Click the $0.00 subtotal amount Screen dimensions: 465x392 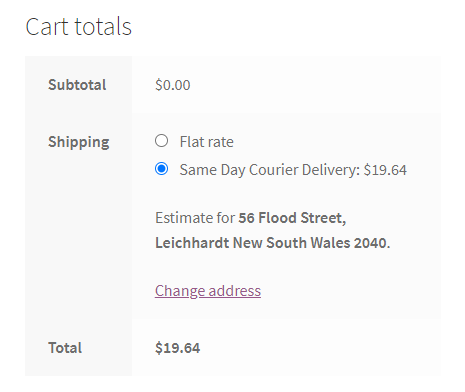point(173,85)
